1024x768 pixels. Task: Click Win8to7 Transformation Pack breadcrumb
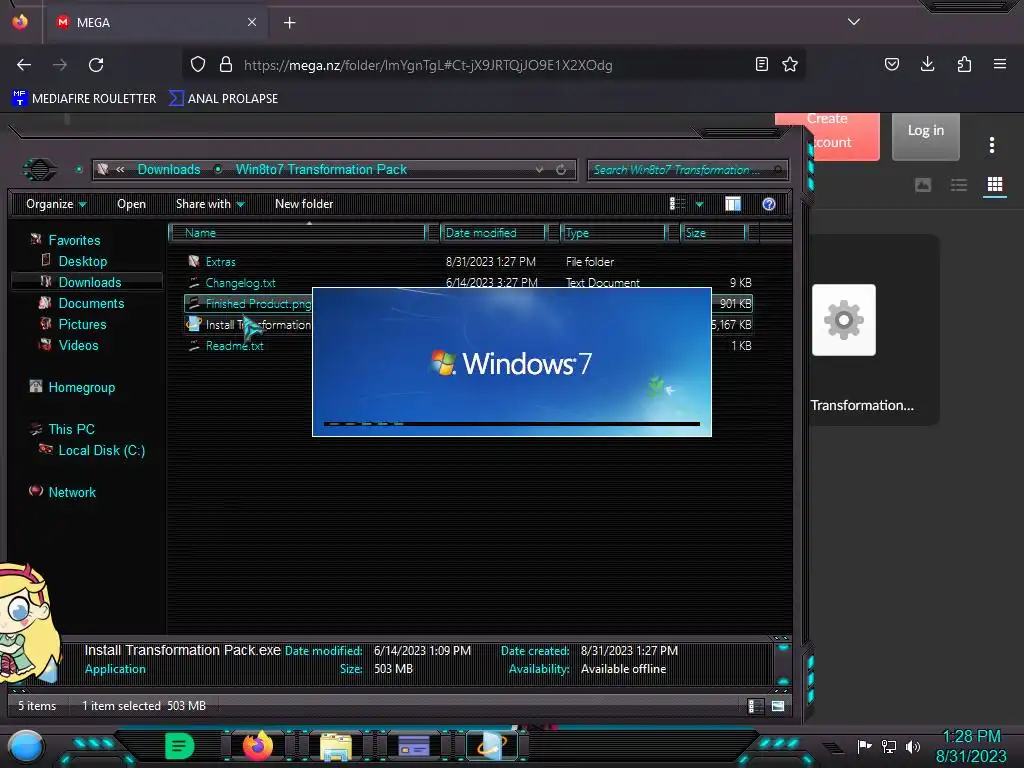[321, 170]
